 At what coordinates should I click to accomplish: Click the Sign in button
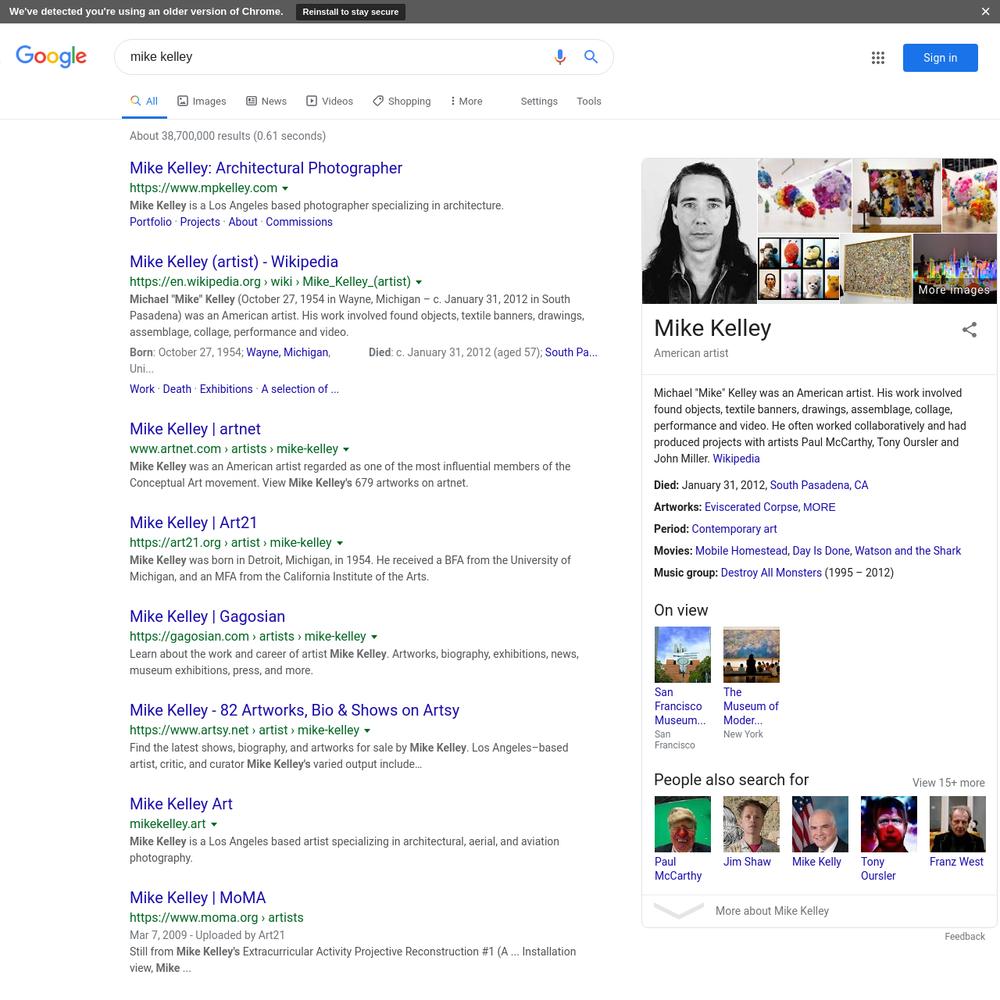939,58
